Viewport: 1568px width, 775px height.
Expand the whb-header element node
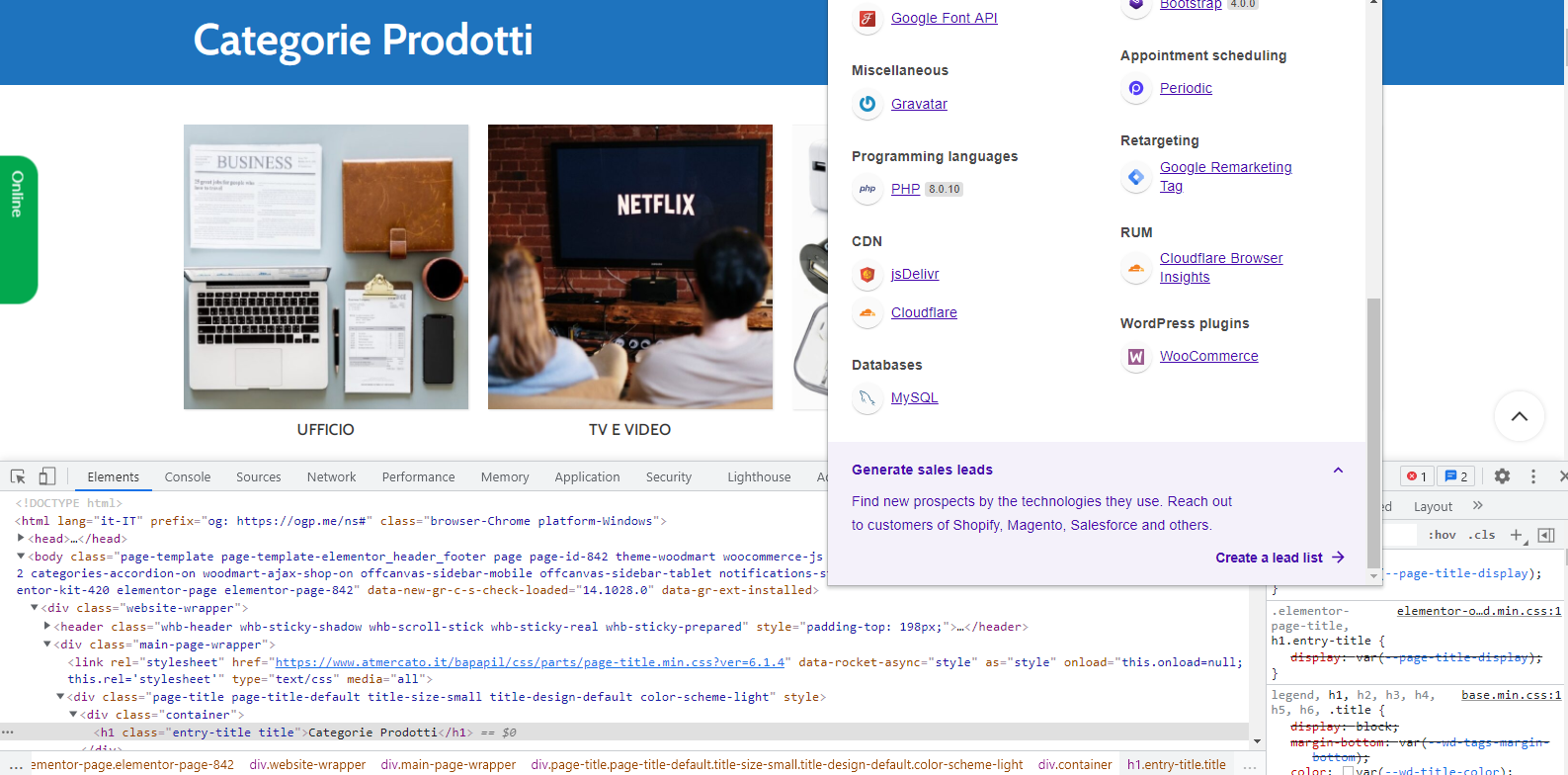pyautogui.click(x=46, y=627)
